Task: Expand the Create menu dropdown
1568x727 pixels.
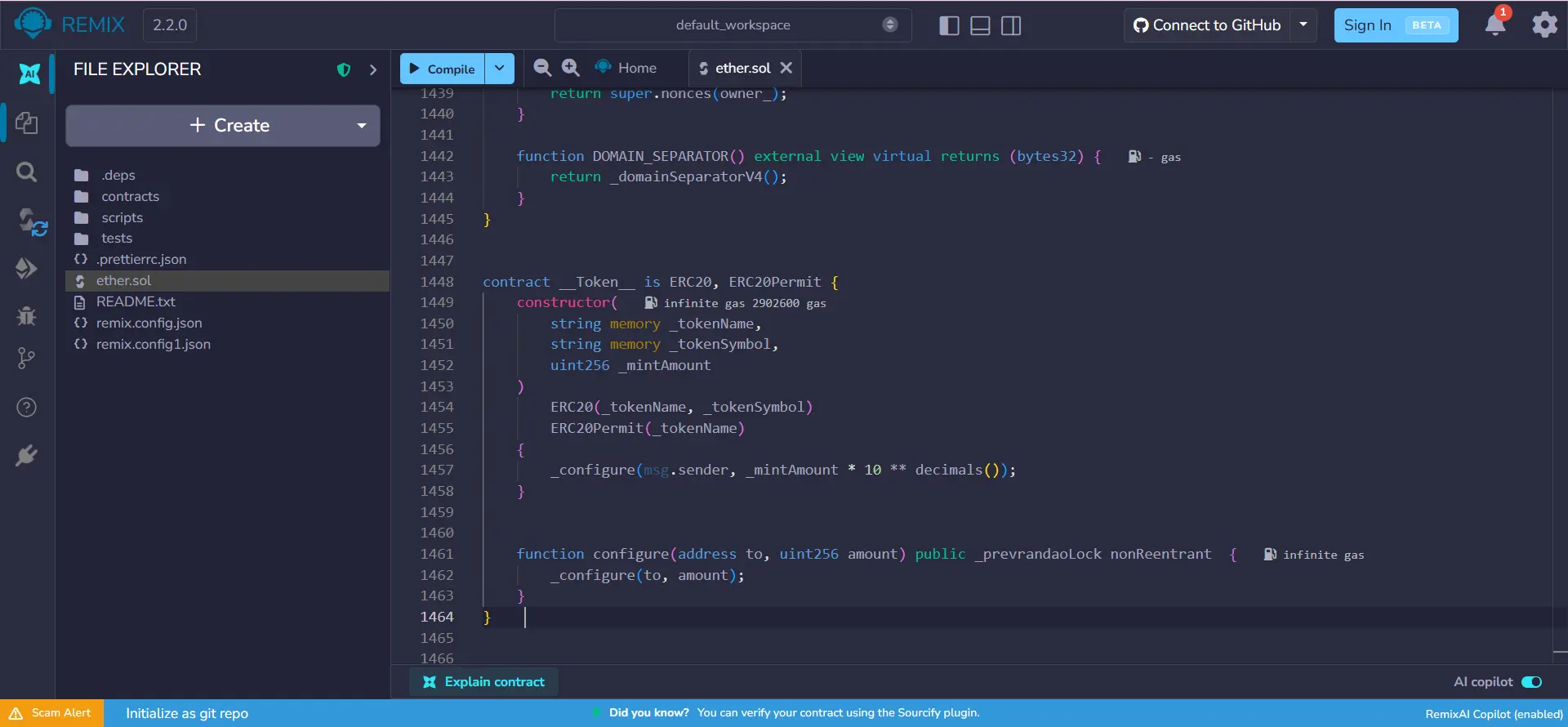Action: [362, 126]
